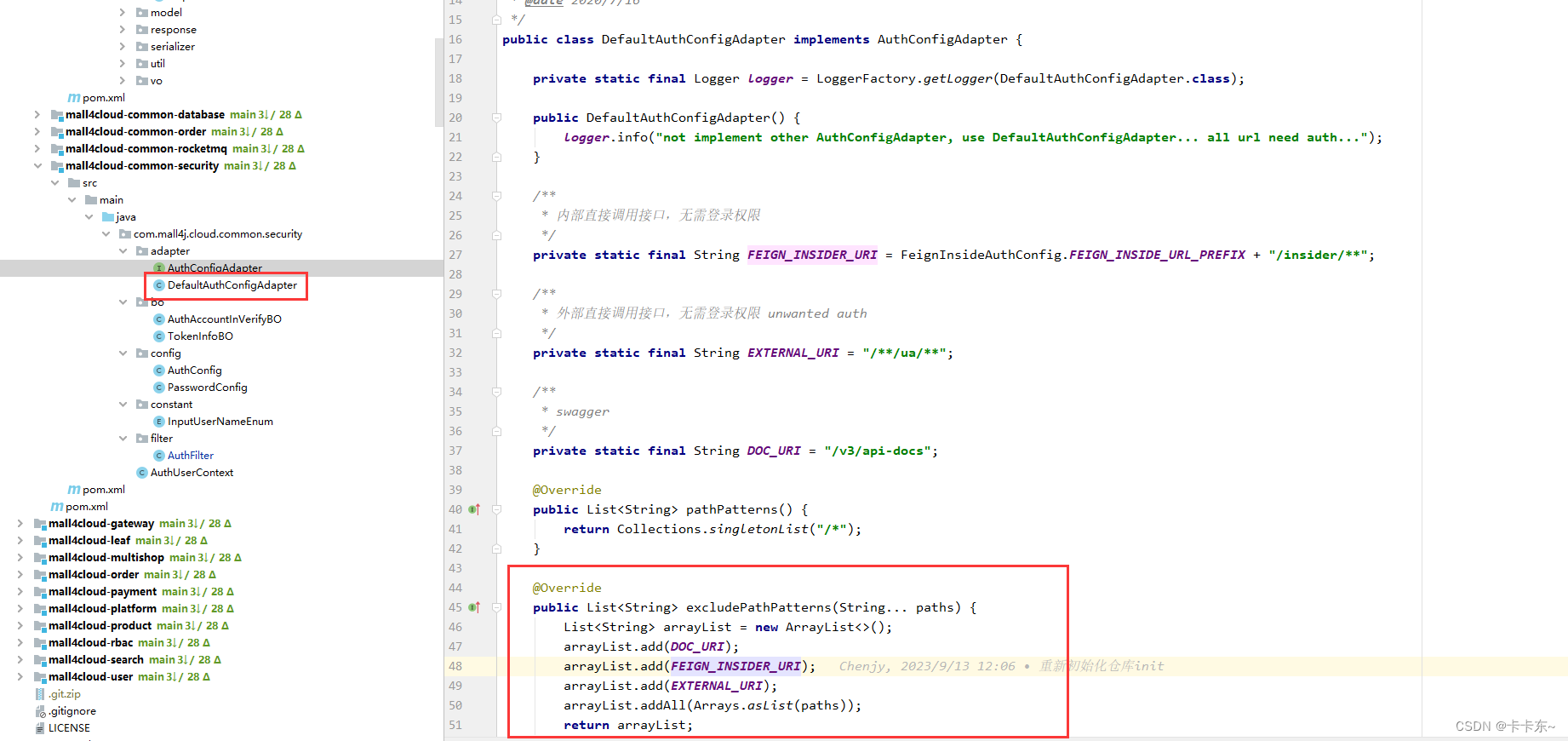The height and width of the screenshot is (741, 1568).
Task: Open com.mall4j.cloud.common.security package
Action: click(x=218, y=234)
